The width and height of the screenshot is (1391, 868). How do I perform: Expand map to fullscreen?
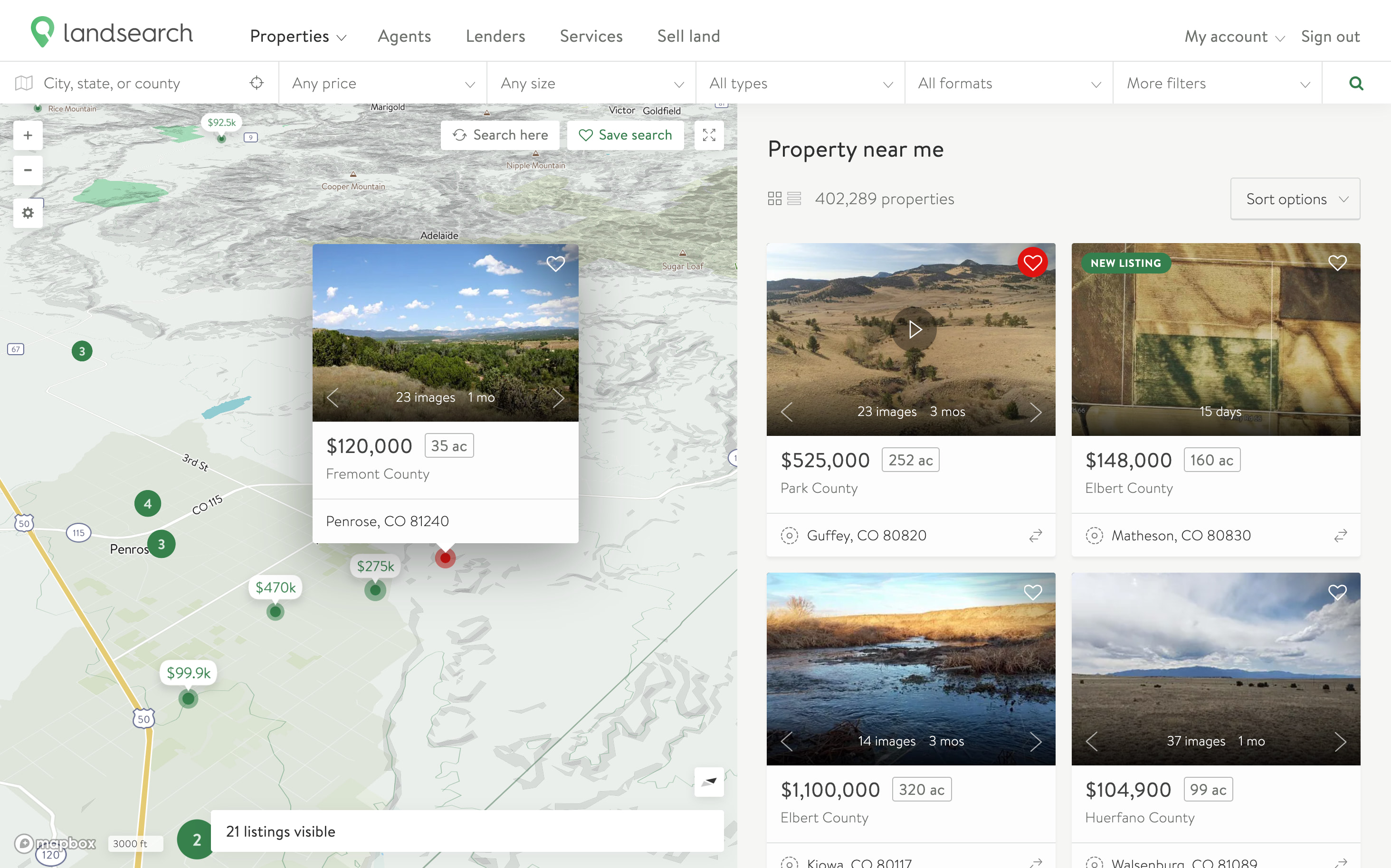point(709,135)
